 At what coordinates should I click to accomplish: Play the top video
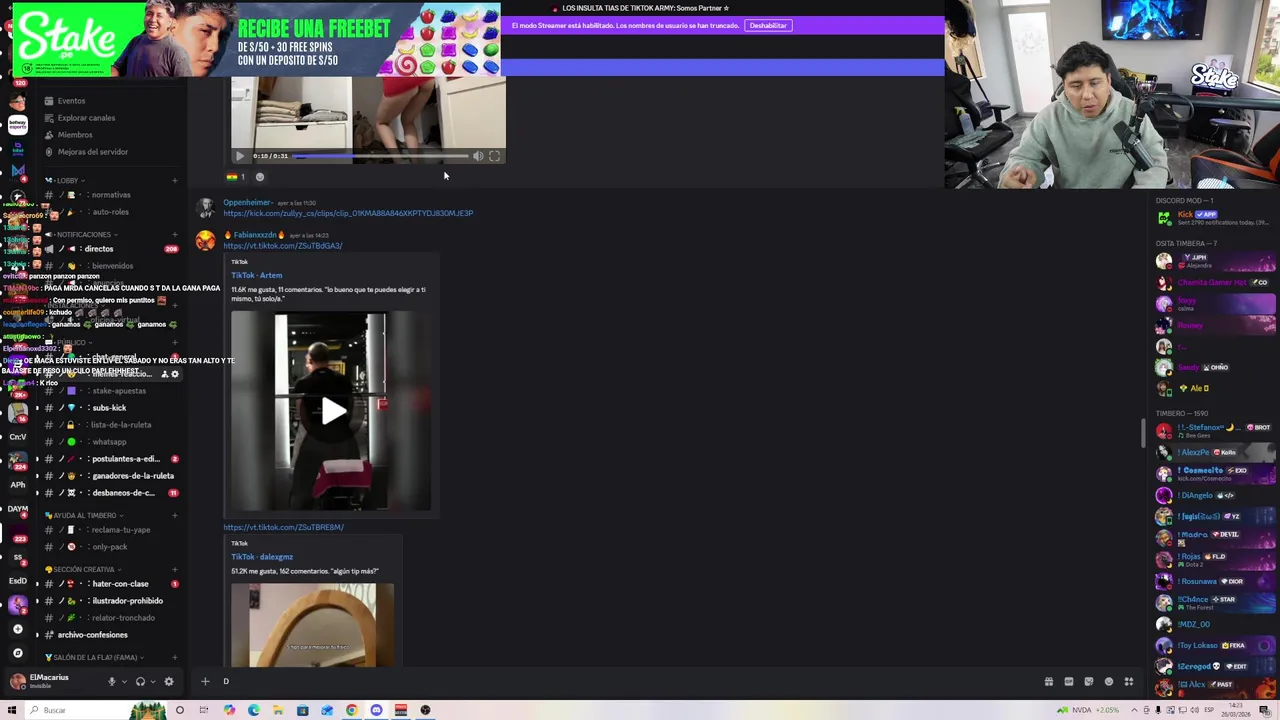[x=239, y=156]
